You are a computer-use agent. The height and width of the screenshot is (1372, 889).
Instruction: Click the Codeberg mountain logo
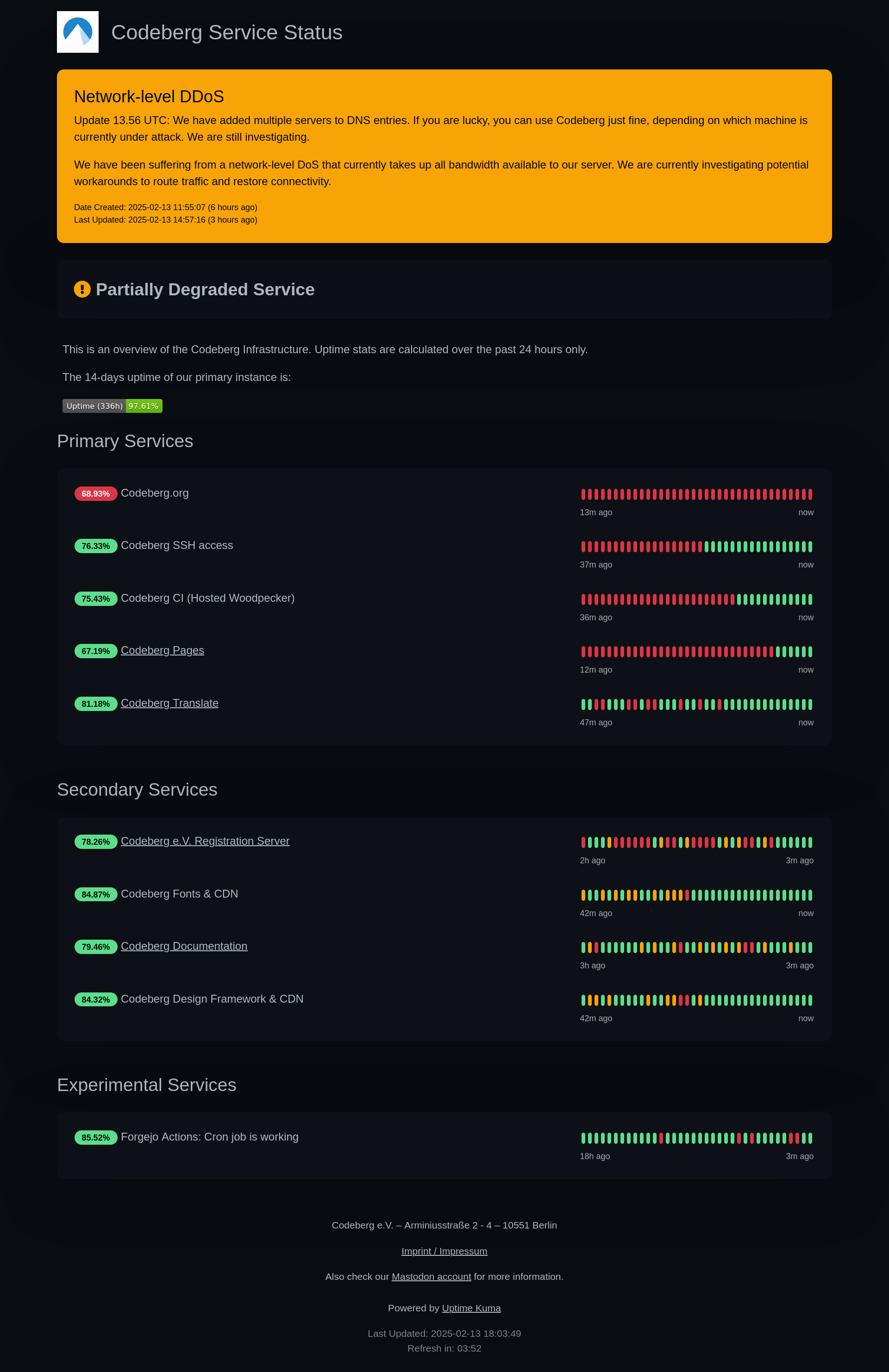(78, 31)
